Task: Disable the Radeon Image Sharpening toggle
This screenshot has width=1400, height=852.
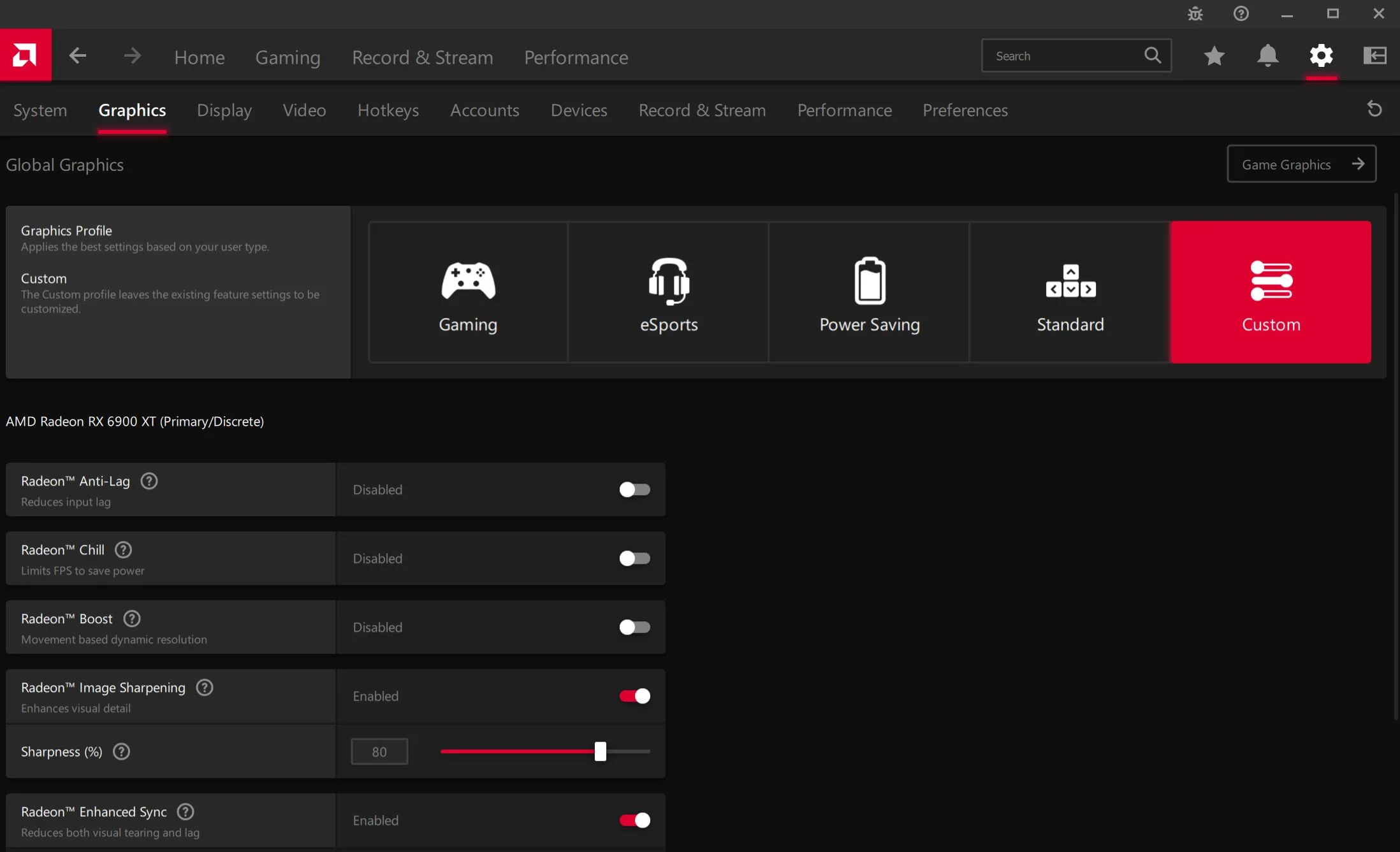Action: (x=634, y=696)
